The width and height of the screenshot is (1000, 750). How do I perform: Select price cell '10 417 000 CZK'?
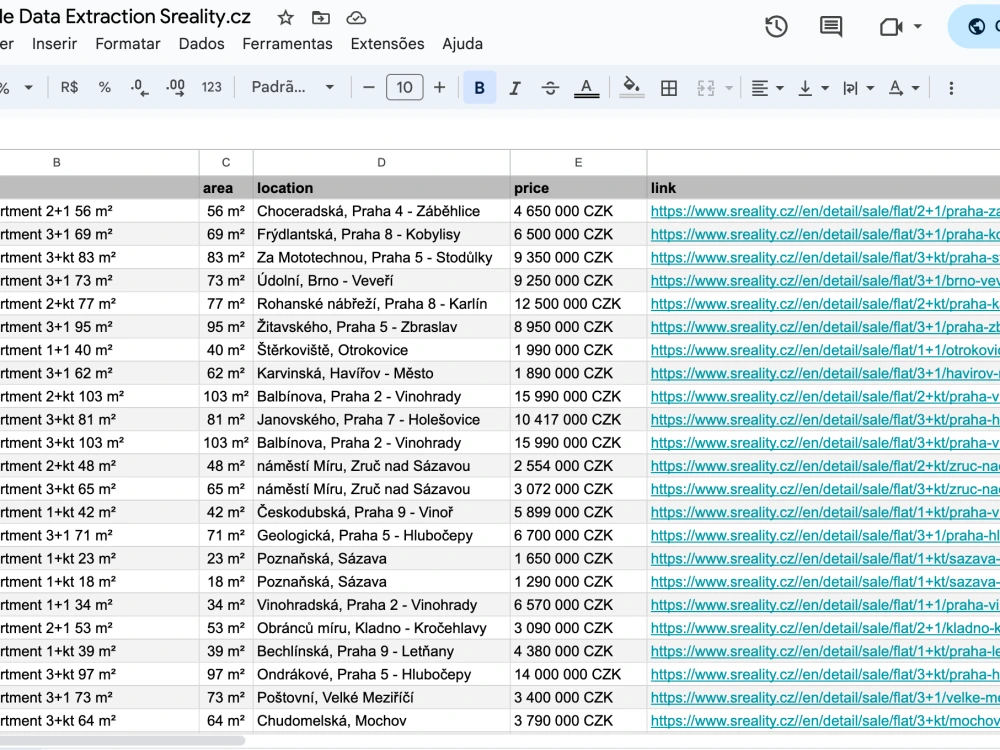click(x=578, y=420)
